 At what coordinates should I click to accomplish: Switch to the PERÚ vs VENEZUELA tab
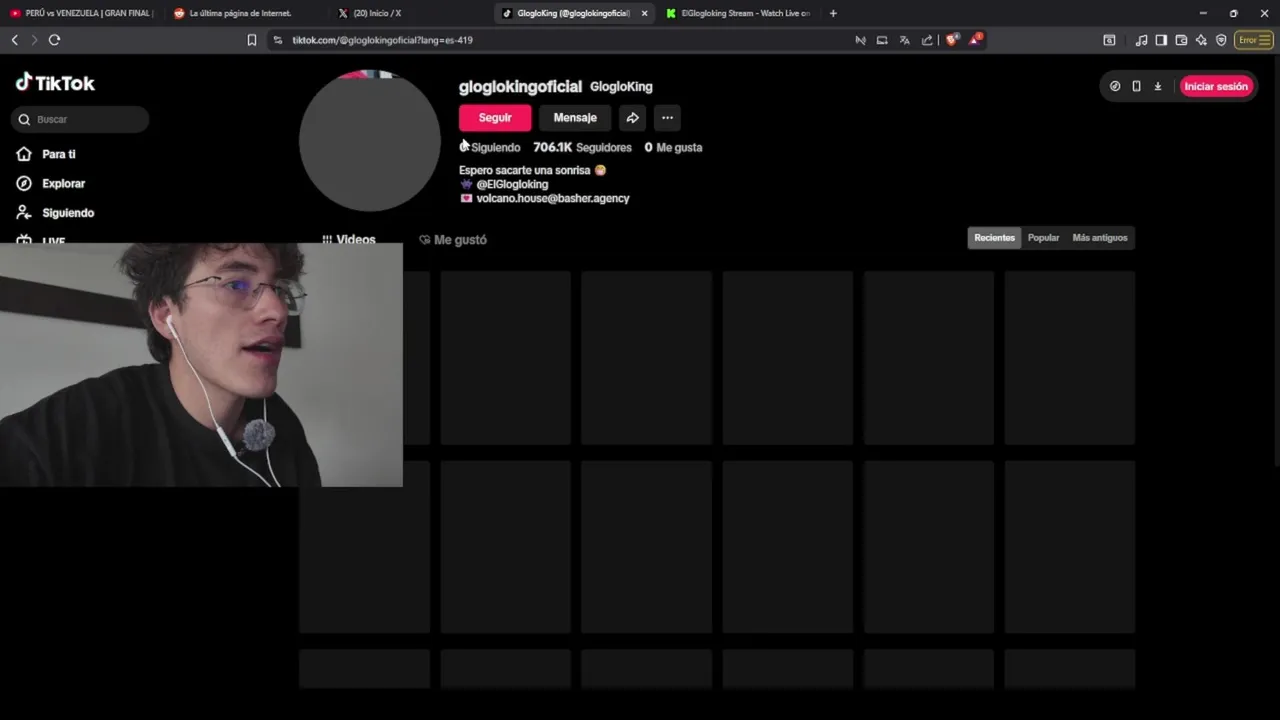[82, 13]
